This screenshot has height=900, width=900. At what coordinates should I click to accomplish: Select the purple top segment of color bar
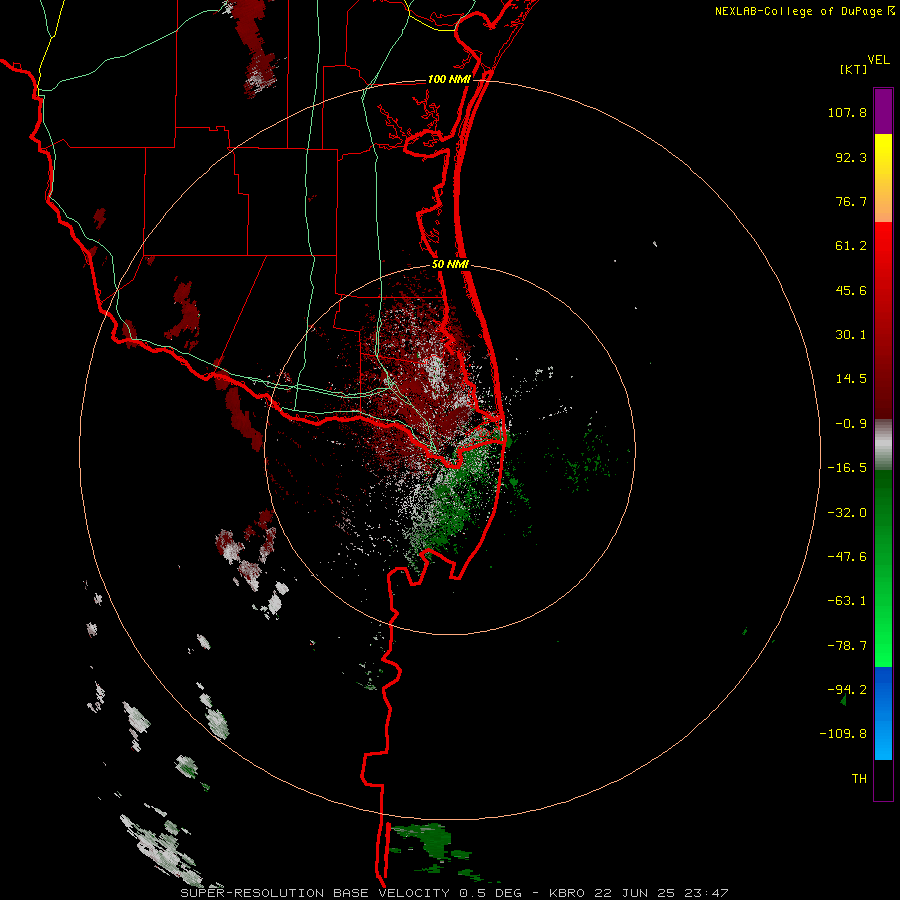[x=883, y=111]
